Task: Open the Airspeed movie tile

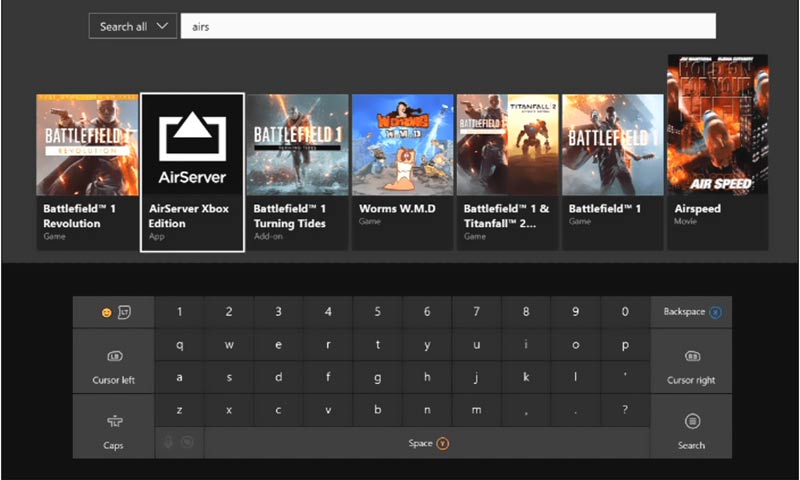Action: [718, 153]
